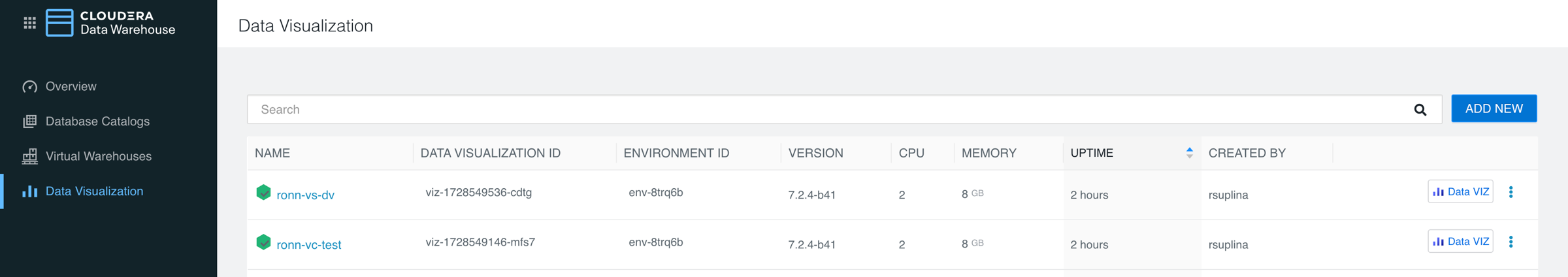The height and width of the screenshot is (277, 1568).
Task: Open Data VIZ for ronn-vs-dv
Action: point(1460,192)
